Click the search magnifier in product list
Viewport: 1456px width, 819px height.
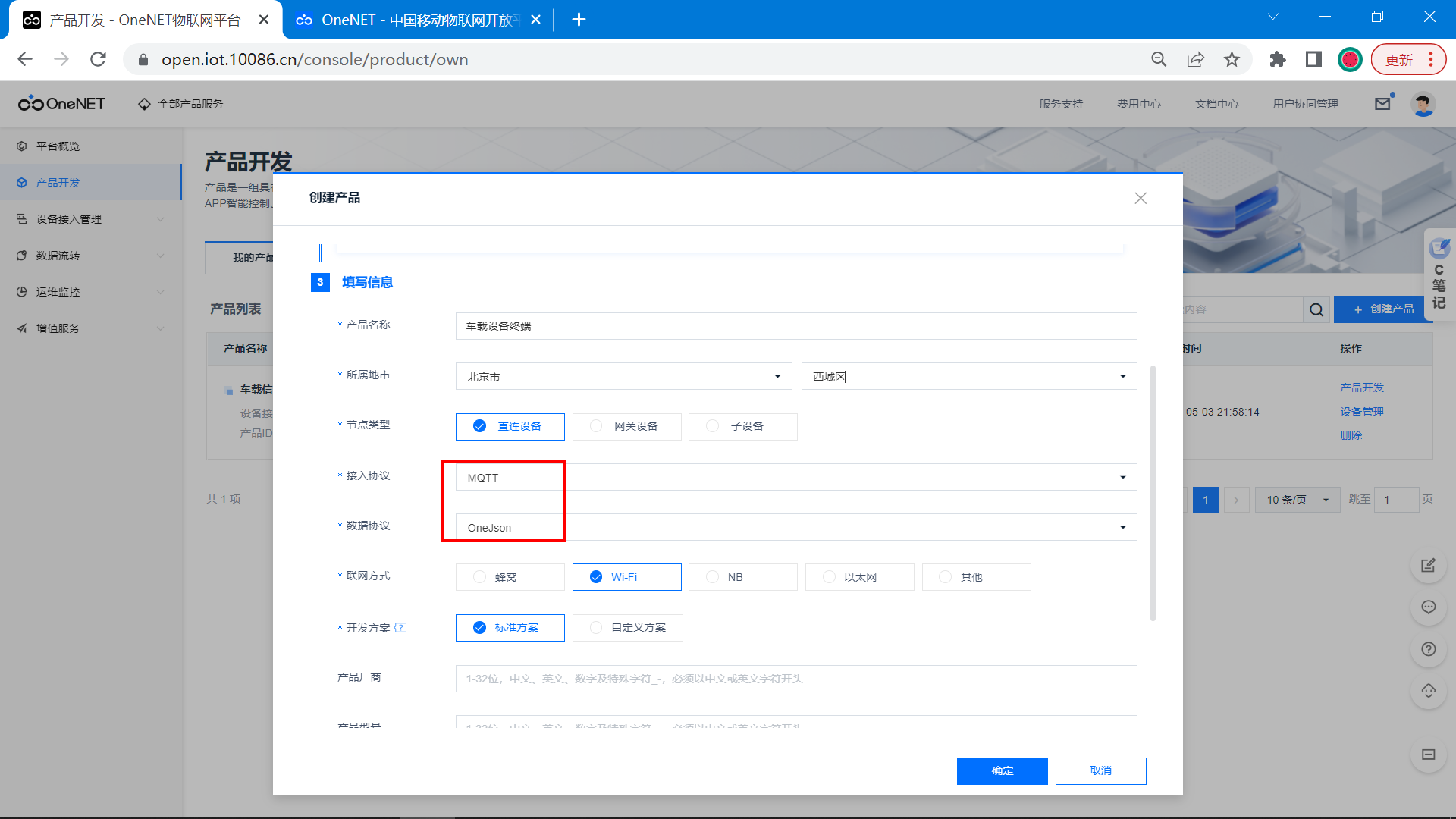pyautogui.click(x=1316, y=309)
